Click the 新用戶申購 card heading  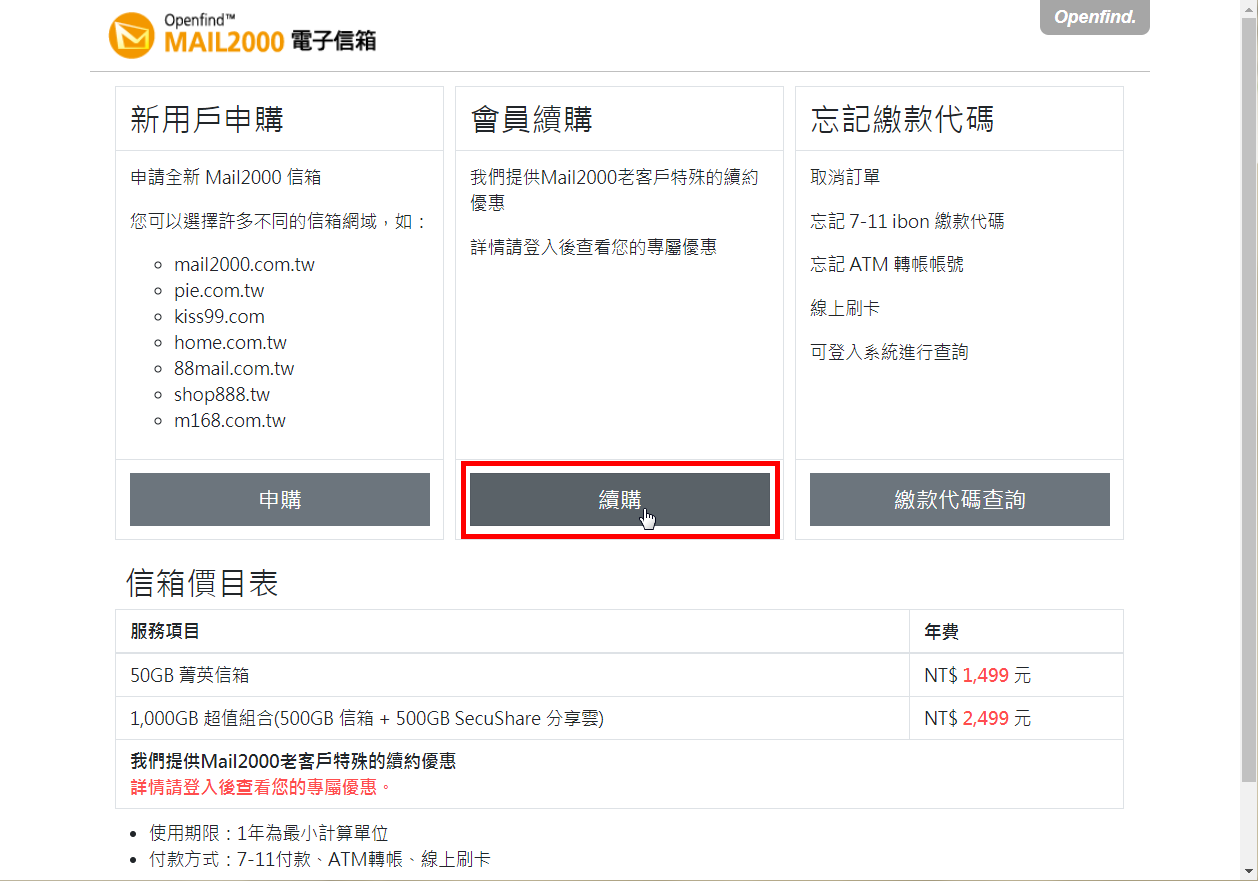click(x=207, y=120)
